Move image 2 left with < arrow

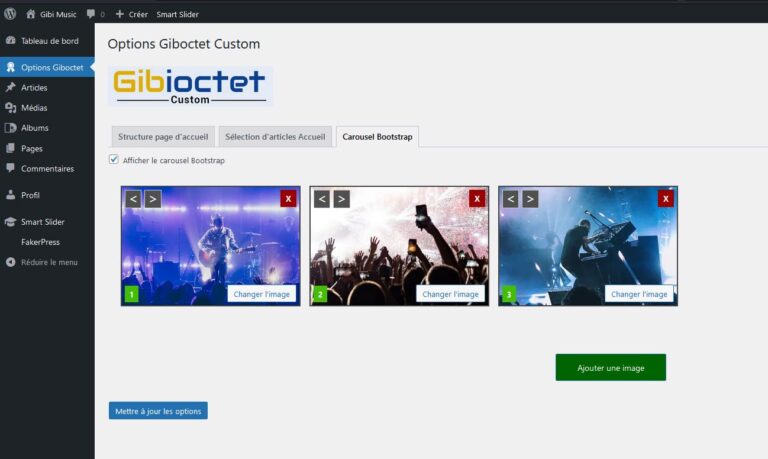click(322, 199)
